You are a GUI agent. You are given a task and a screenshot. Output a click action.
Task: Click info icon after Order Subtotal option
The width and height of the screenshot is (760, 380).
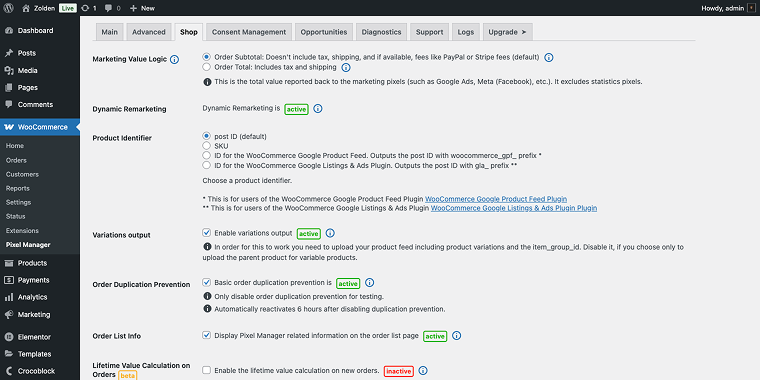coord(549,57)
